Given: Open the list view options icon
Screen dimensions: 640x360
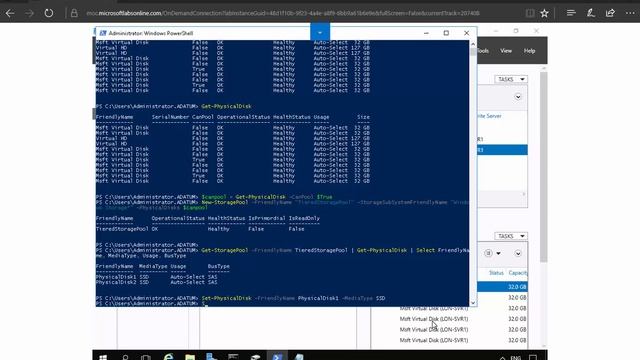Looking at the screenshot, I should click(488, 253).
